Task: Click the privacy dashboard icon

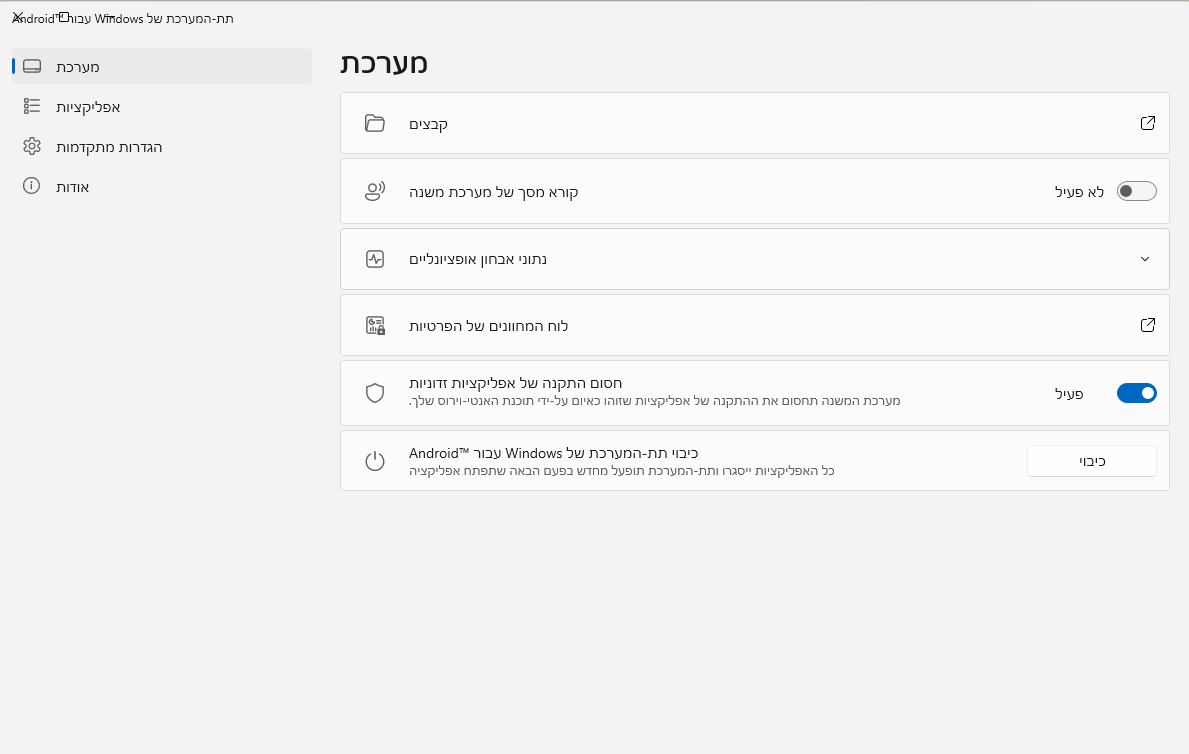Action: pos(375,325)
